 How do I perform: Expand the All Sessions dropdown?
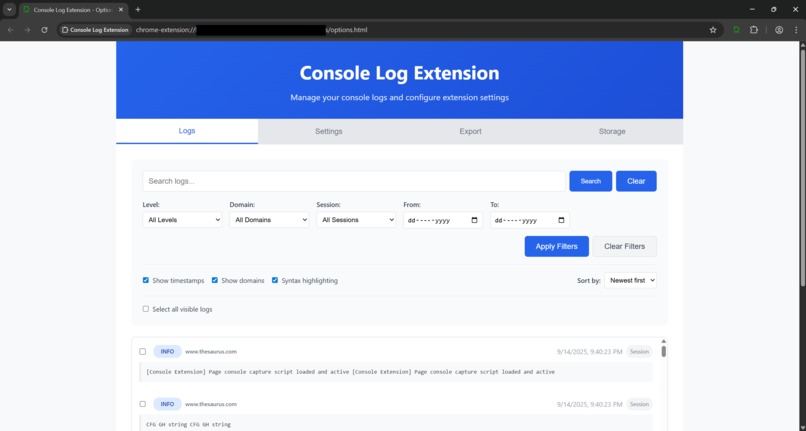tap(356, 220)
